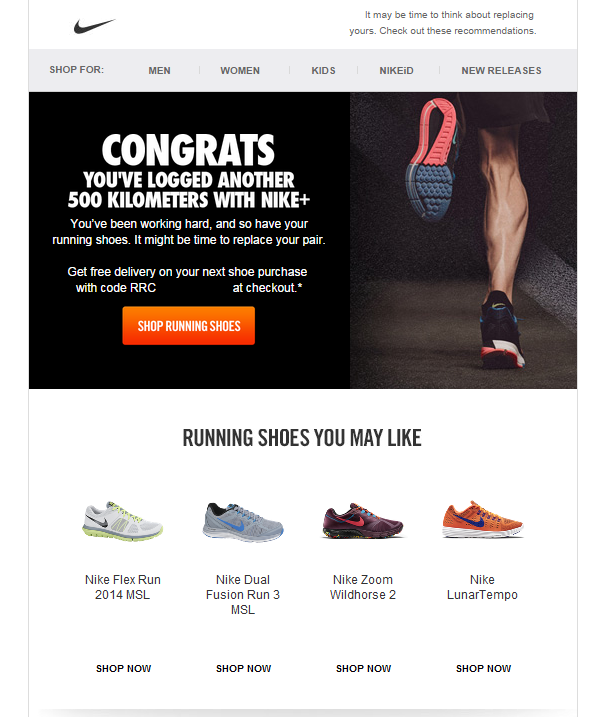Select the Nike Flex Run 2014 shoe image

[123, 521]
